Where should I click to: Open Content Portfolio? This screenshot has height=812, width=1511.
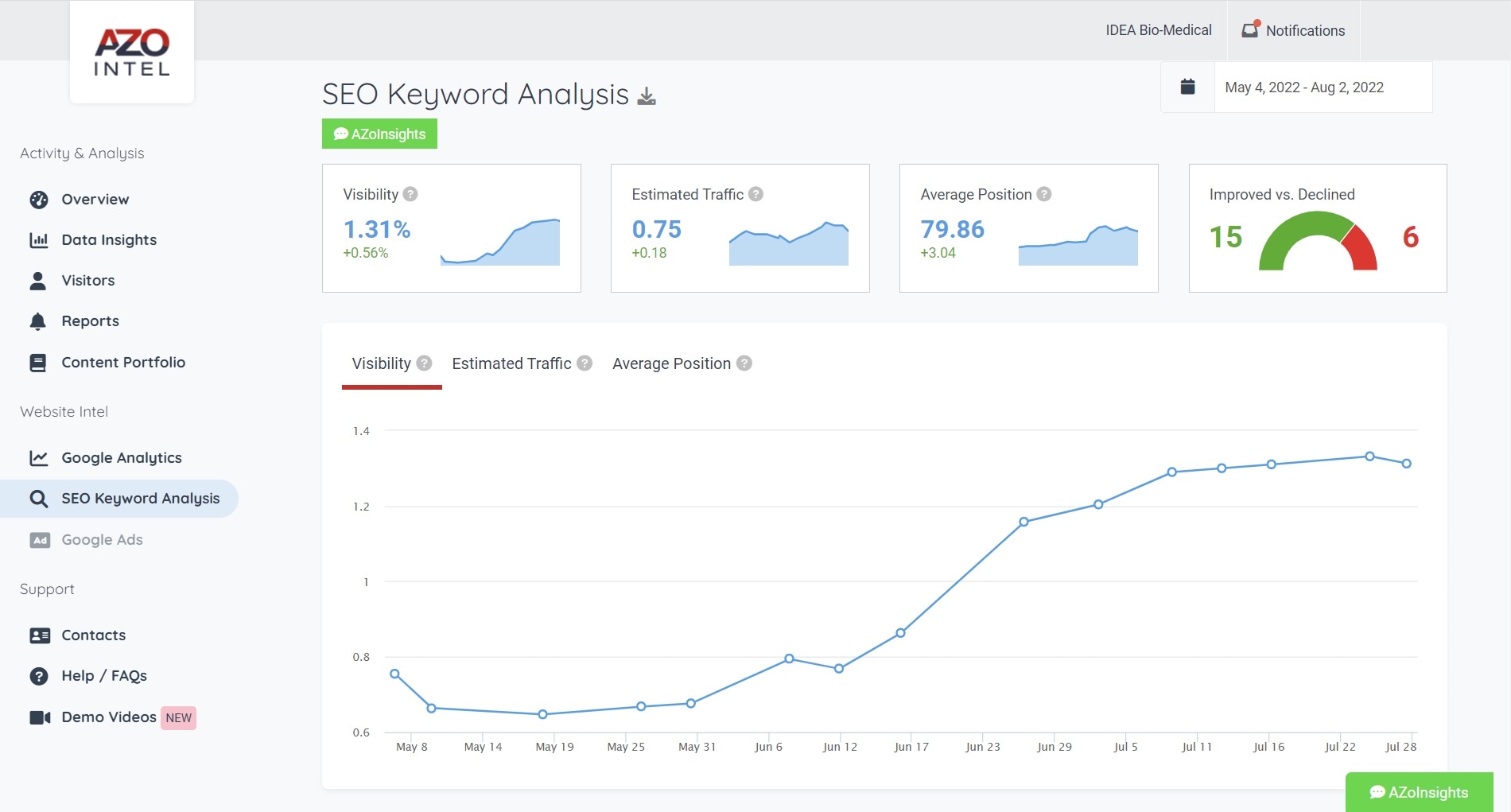click(x=123, y=363)
